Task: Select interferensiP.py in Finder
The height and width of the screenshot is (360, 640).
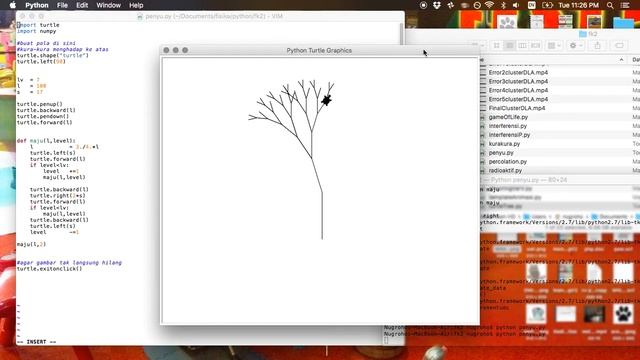Action: [x=509, y=135]
